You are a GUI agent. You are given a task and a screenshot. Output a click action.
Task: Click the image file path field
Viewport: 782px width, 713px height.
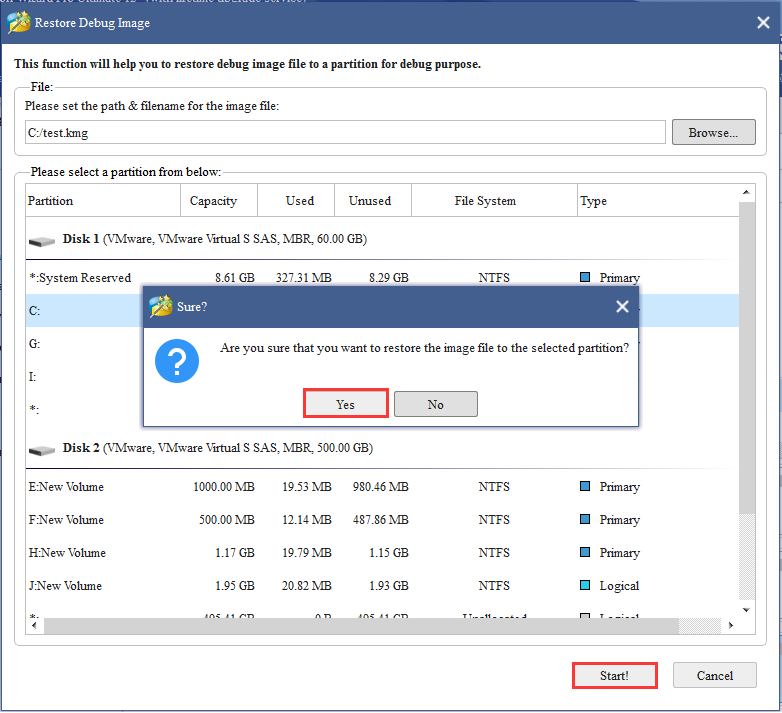344,132
